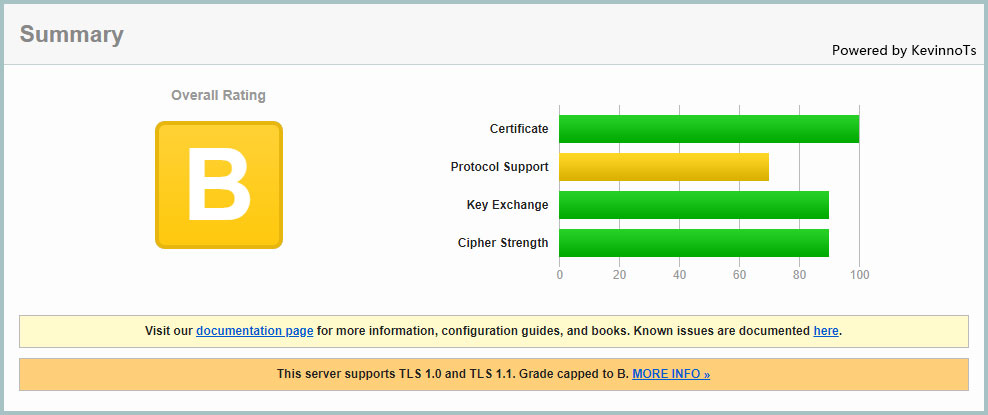Click the axis value 60
The width and height of the screenshot is (988, 415).
(739, 275)
